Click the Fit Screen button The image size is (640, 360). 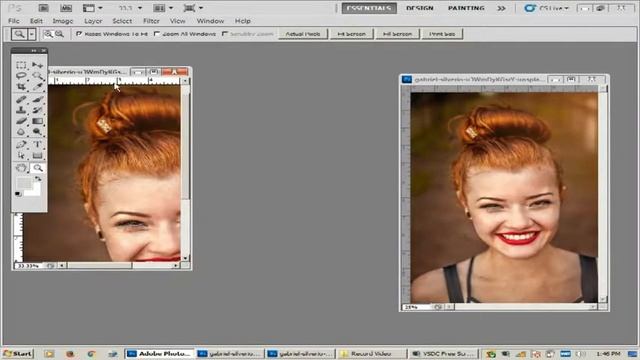351,34
